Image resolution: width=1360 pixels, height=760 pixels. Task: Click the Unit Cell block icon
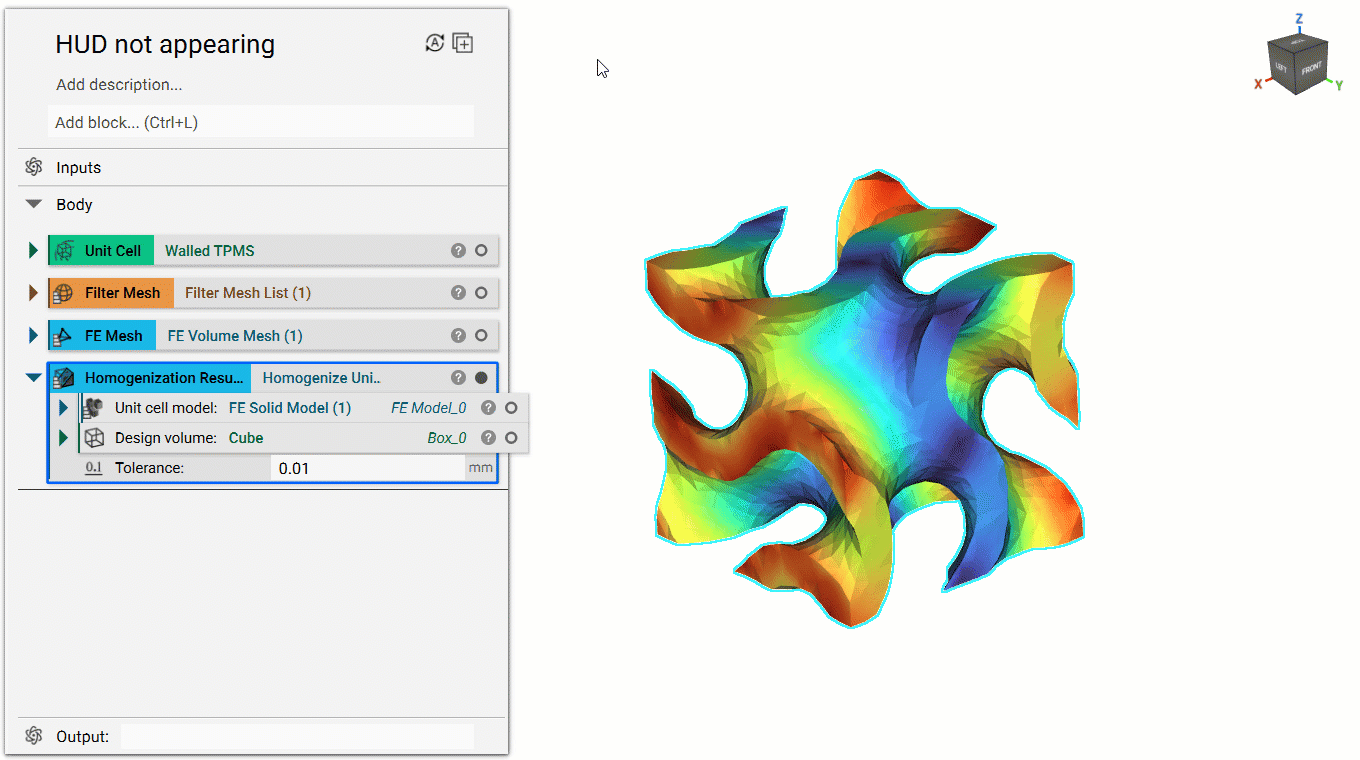coord(65,251)
